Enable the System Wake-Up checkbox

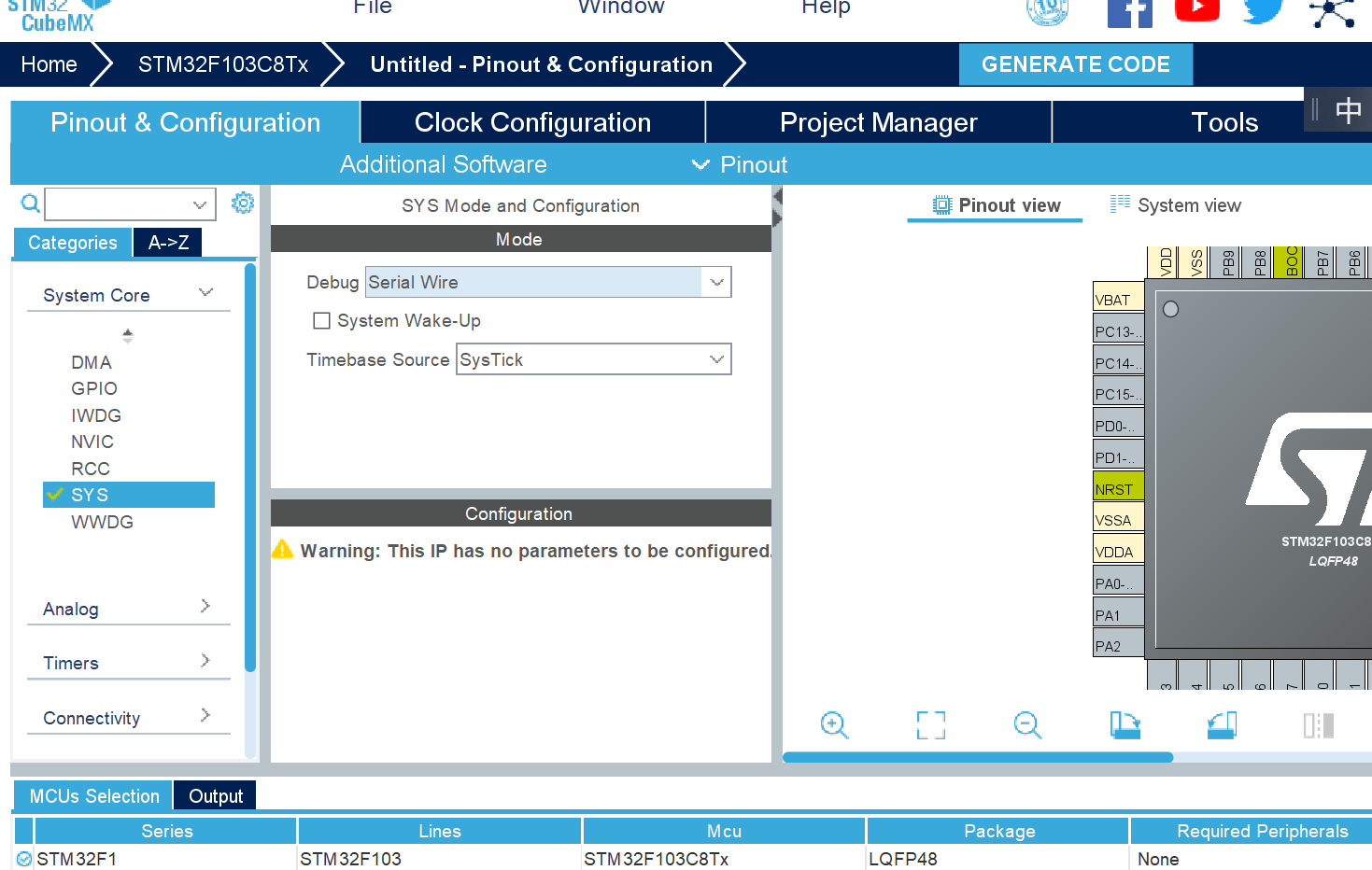[x=322, y=321]
